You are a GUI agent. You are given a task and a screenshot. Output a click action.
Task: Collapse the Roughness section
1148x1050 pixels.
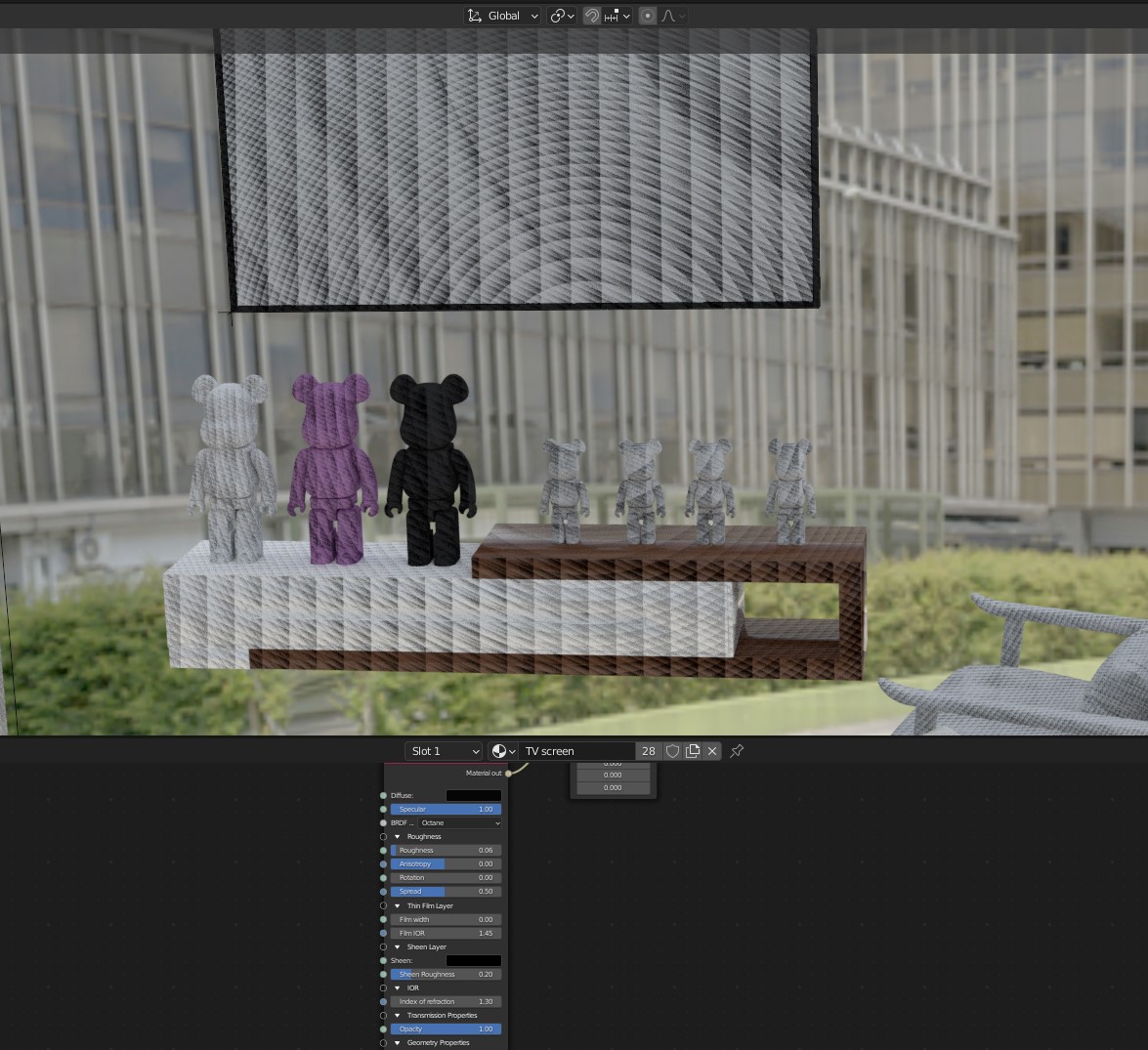point(398,836)
